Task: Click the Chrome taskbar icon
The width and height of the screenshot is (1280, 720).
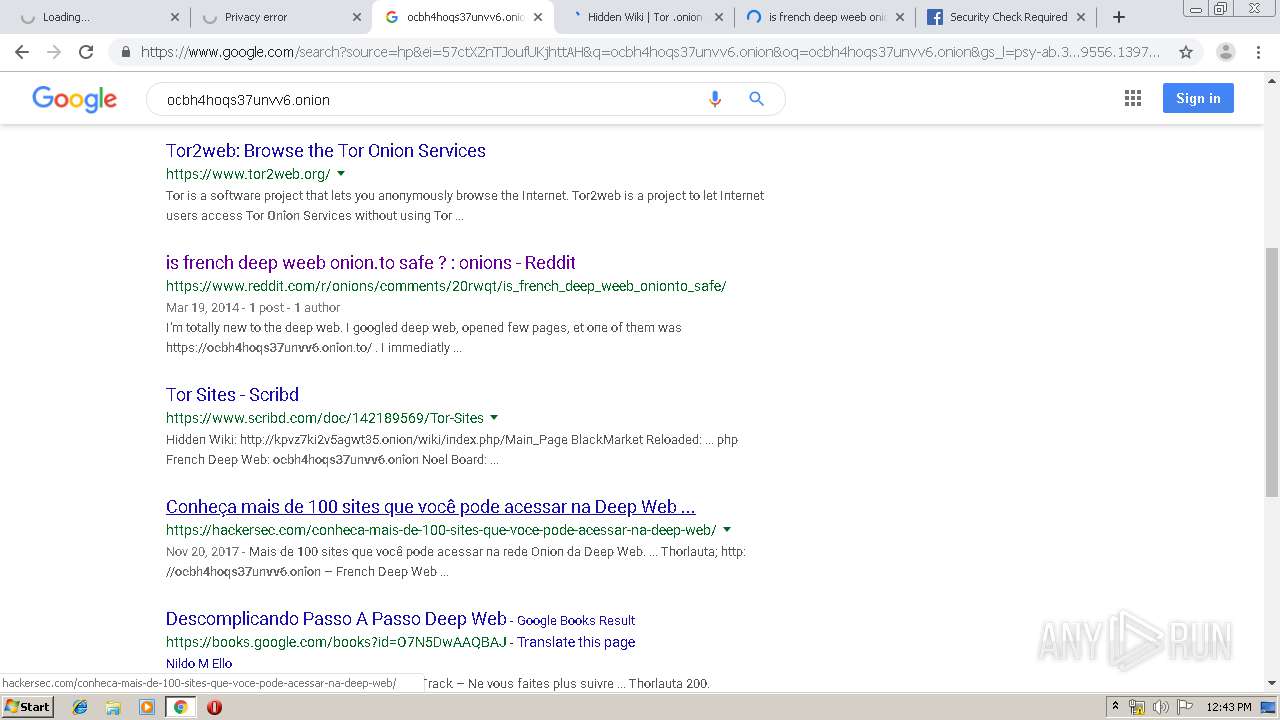Action: tap(180, 707)
